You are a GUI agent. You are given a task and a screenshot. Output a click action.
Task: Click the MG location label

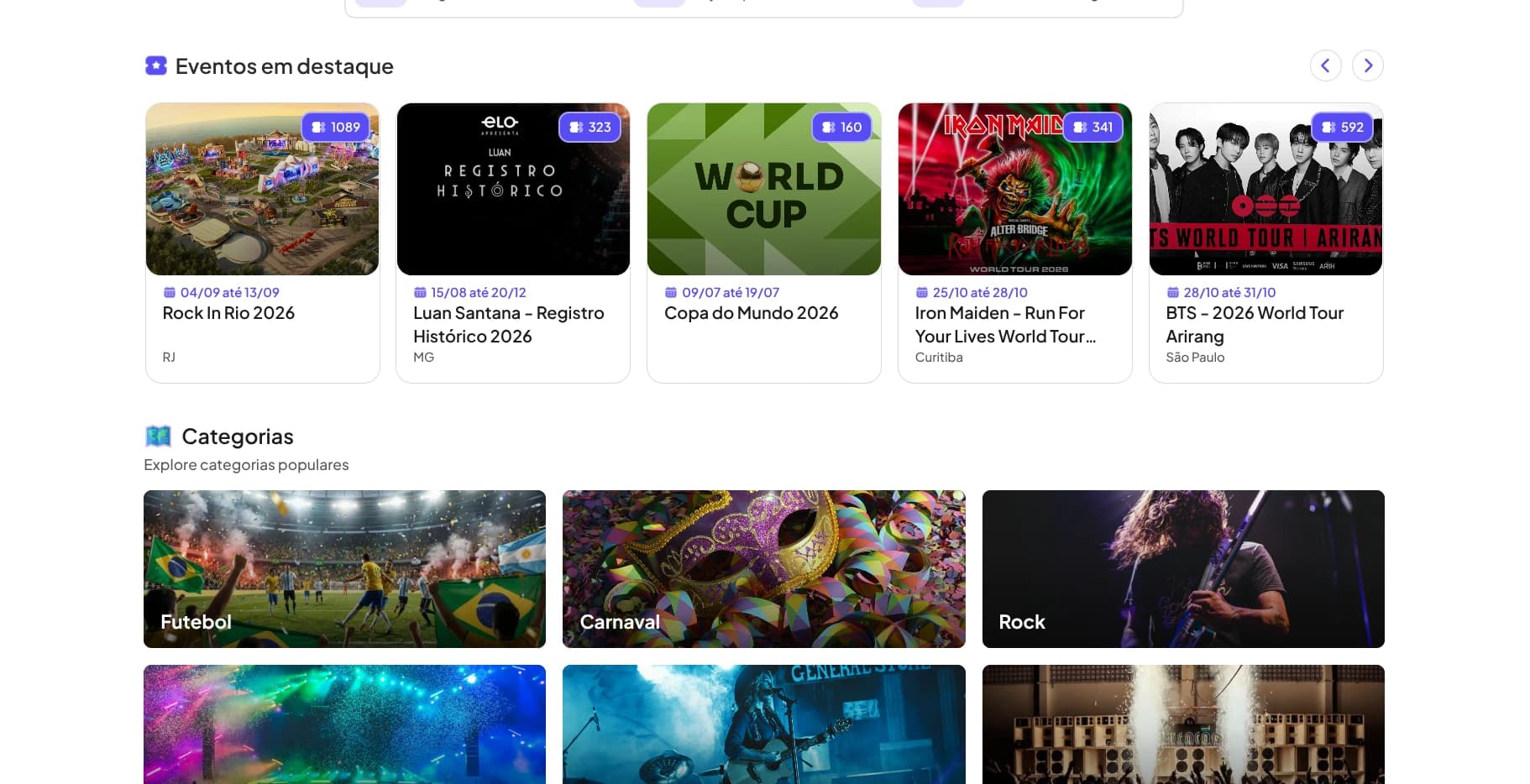(423, 358)
